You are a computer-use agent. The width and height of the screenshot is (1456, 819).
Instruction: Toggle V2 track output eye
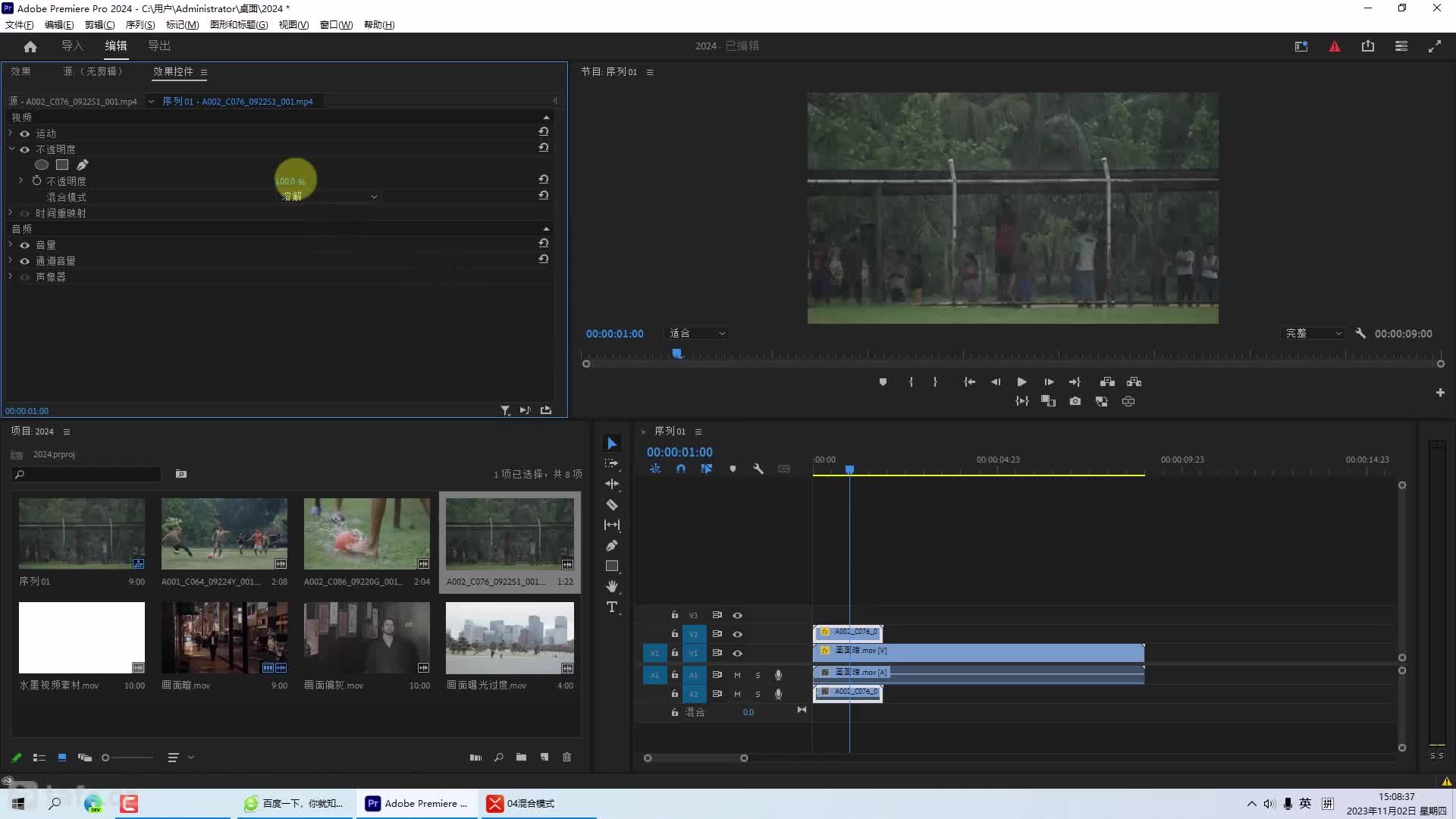point(737,634)
